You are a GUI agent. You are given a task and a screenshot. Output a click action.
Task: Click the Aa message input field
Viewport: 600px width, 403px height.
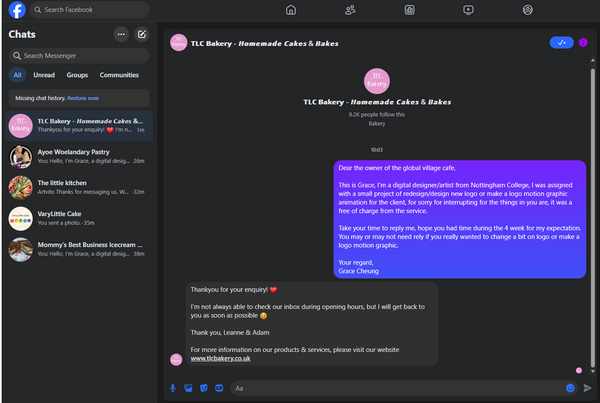(404, 388)
